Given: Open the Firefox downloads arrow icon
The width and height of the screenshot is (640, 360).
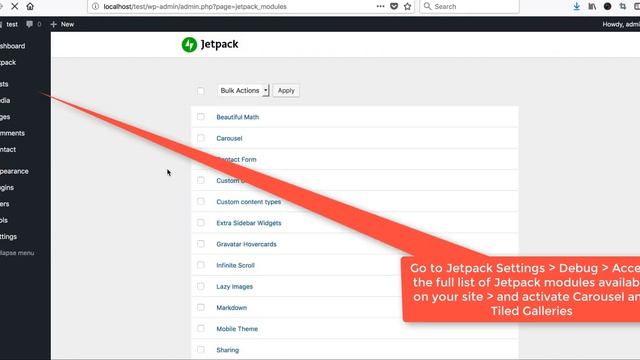Looking at the screenshot, I should click(x=576, y=6).
